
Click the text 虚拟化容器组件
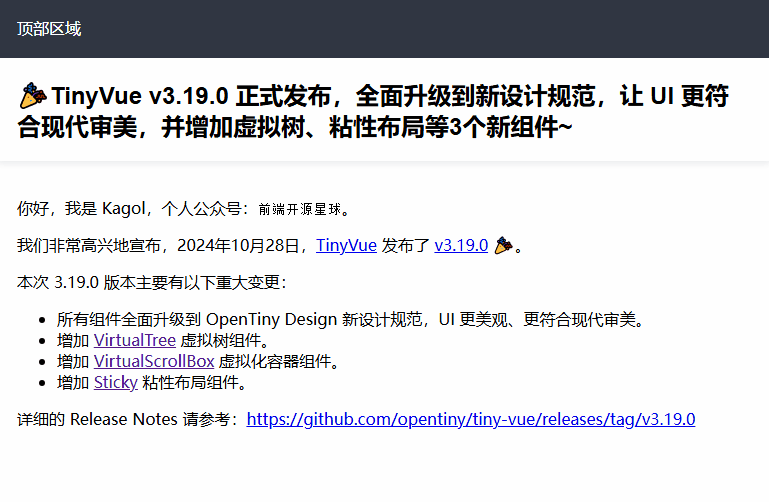point(275,361)
